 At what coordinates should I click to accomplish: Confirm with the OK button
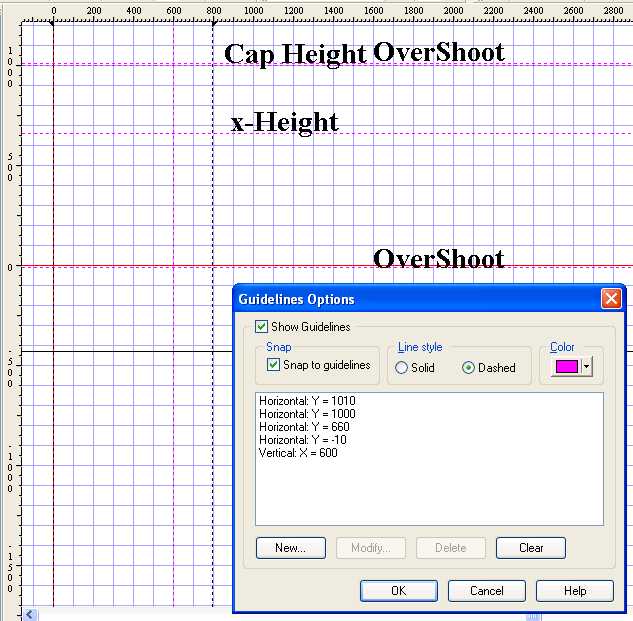point(398,591)
